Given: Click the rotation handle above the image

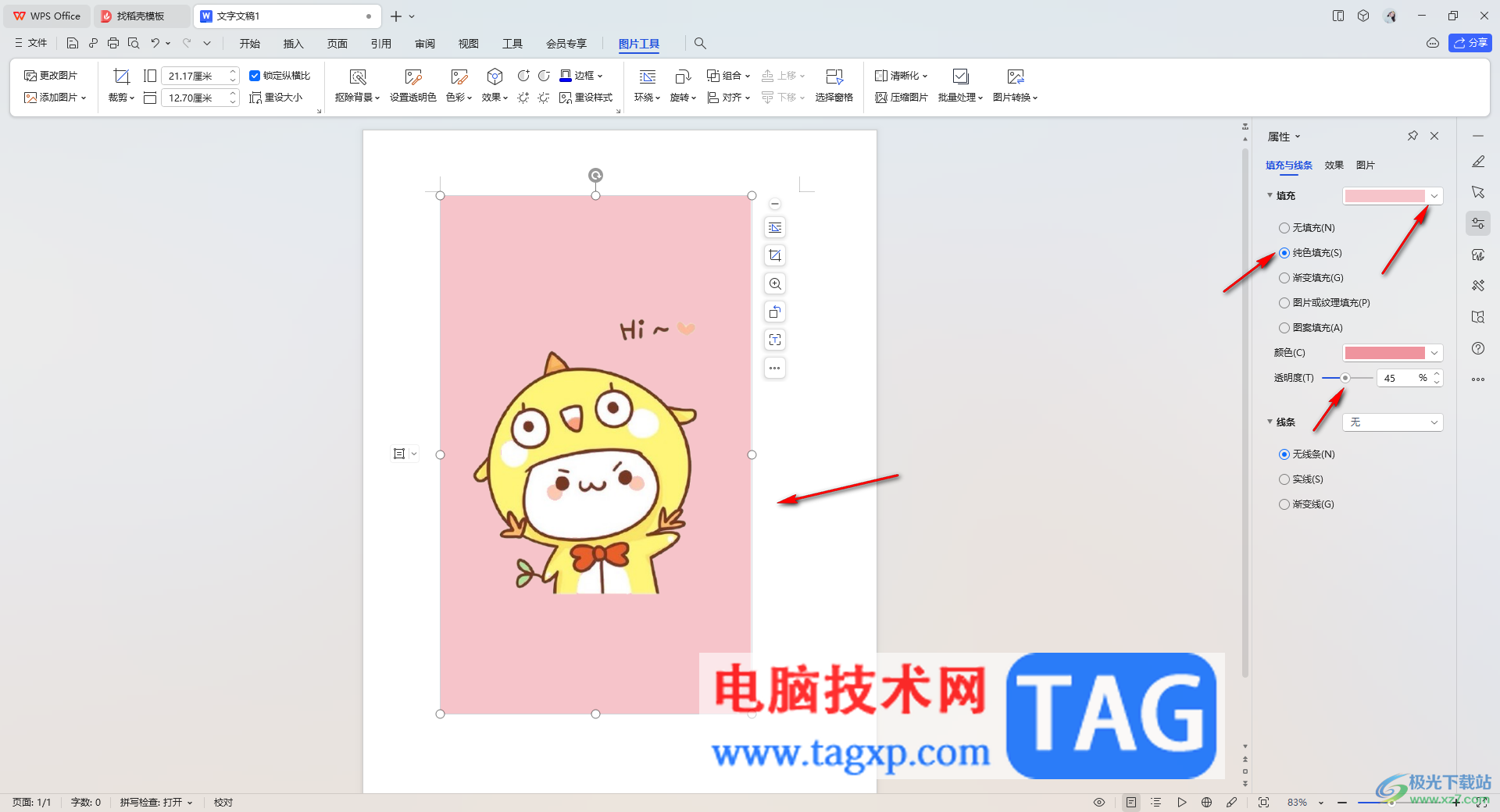Looking at the screenshot, I should [x=595, y=176].
